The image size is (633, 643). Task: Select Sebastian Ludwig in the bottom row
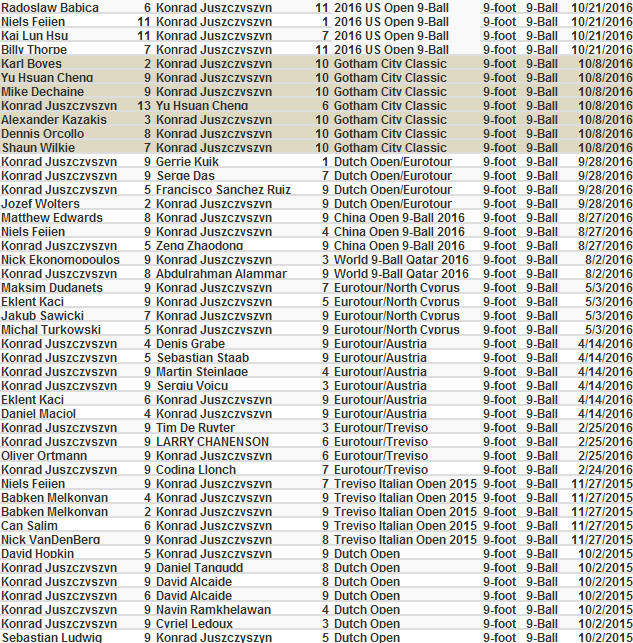click(x=51, y=637)
